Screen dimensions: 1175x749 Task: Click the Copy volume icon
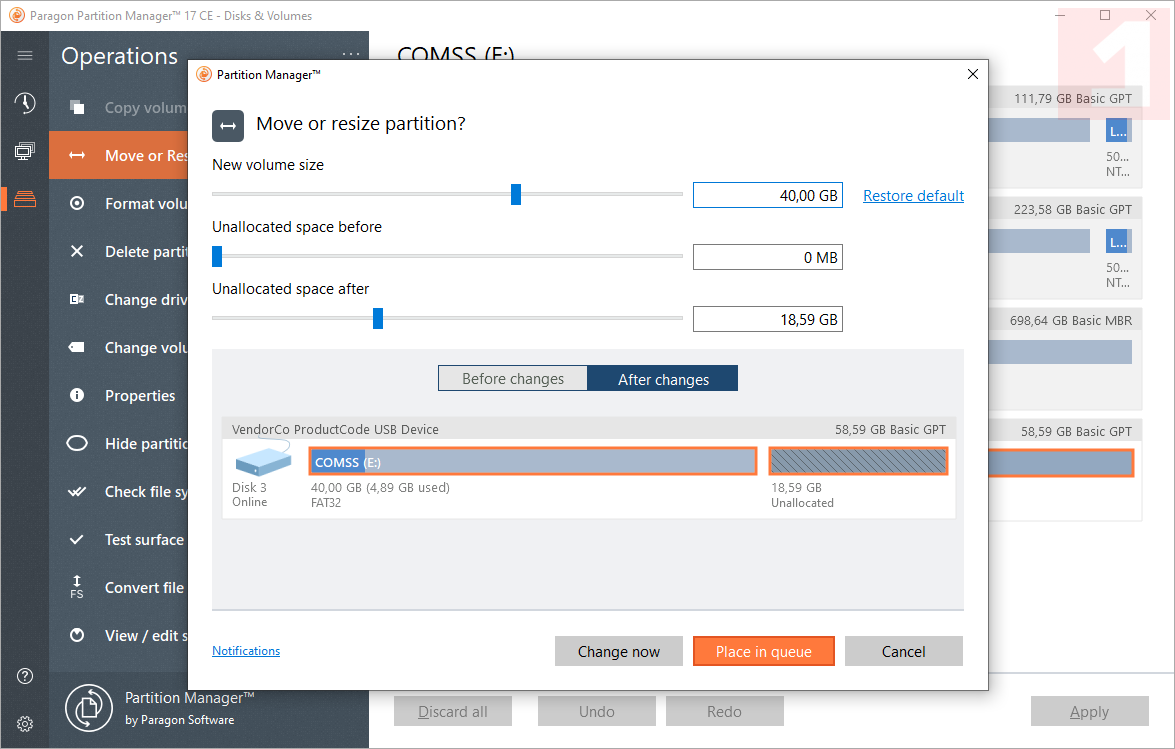tap(77, 107)
